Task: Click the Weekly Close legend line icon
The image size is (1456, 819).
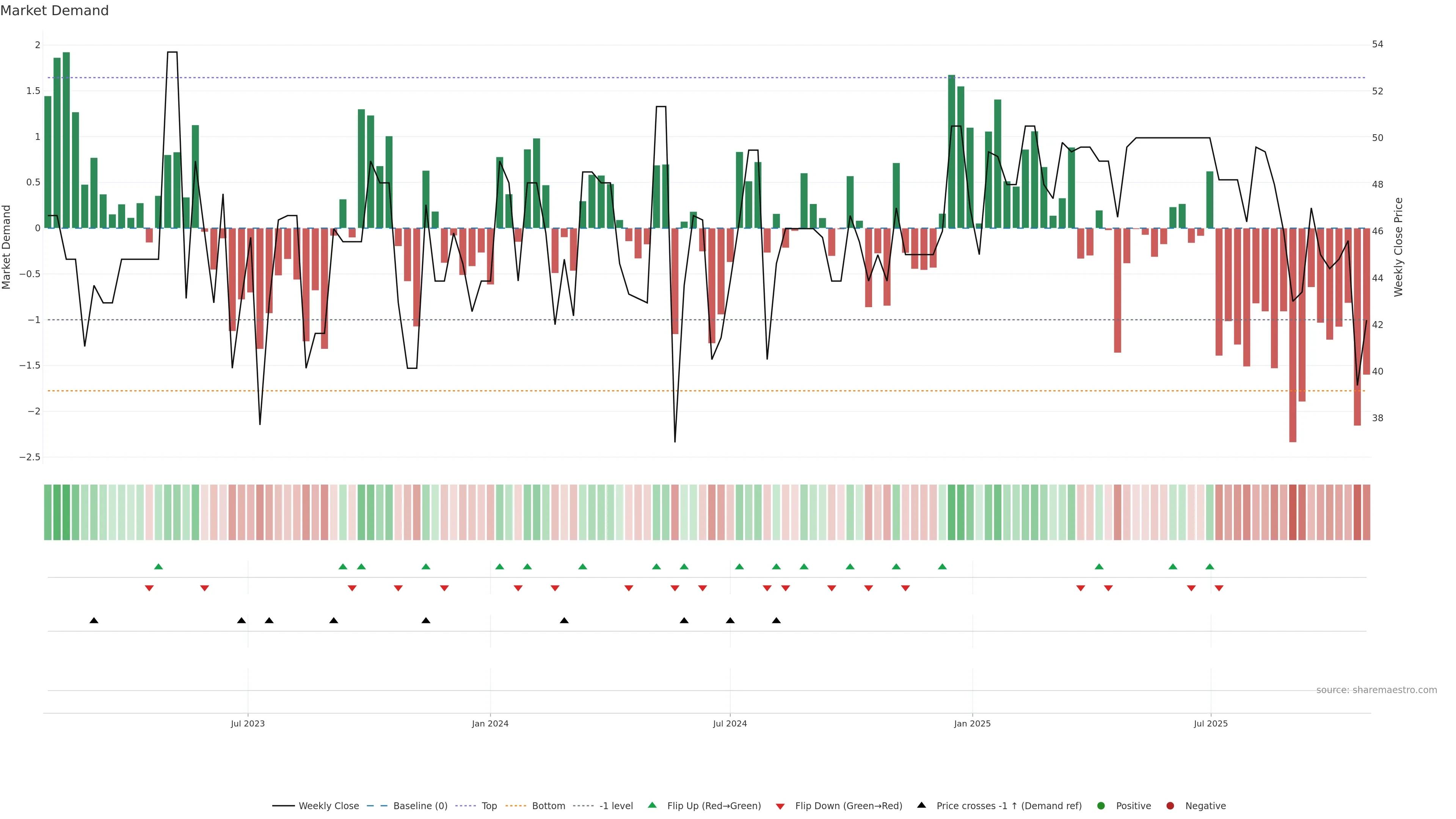Action: [x=283, y=806]
